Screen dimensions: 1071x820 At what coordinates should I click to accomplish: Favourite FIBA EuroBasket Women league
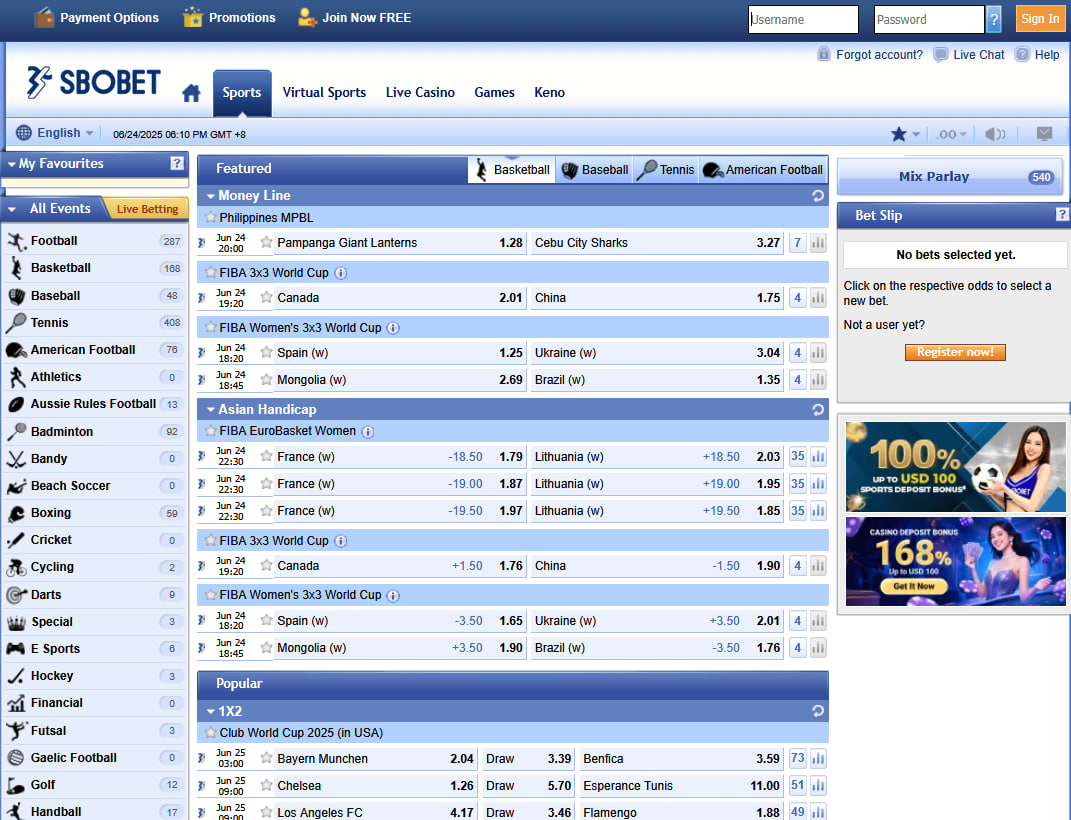tap(210, 432)
